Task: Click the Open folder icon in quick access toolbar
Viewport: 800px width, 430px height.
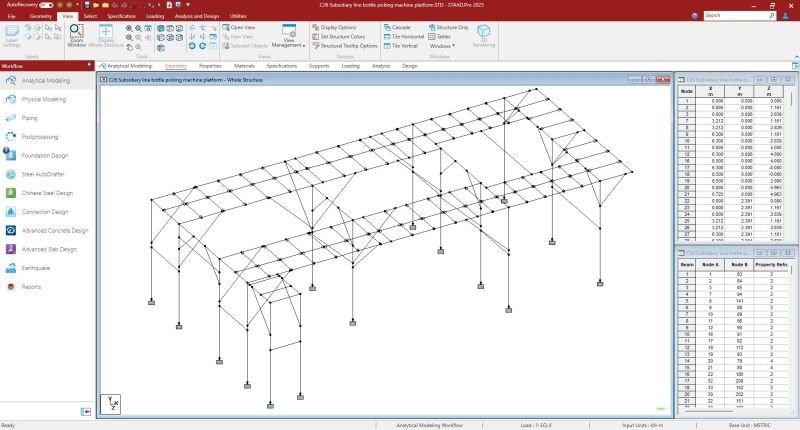Action: (96, 5)
